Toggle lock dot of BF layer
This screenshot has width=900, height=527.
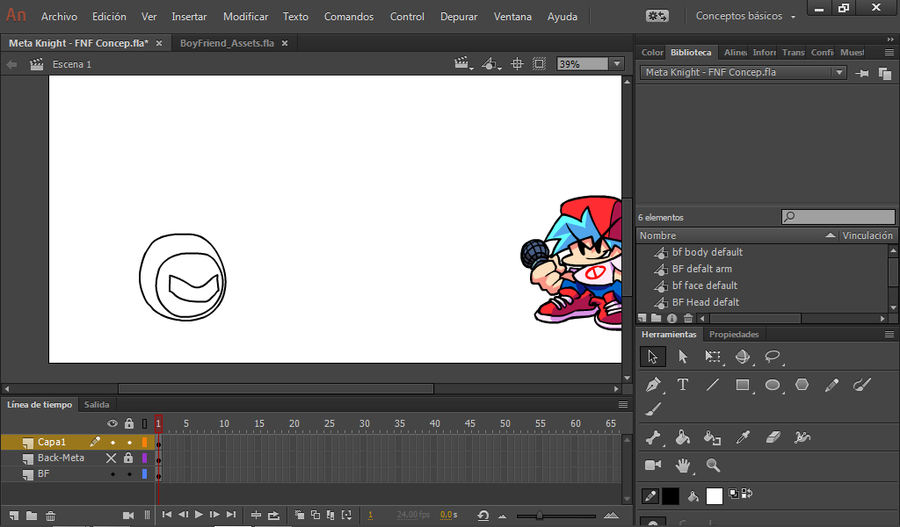click(x=129, y=474)
